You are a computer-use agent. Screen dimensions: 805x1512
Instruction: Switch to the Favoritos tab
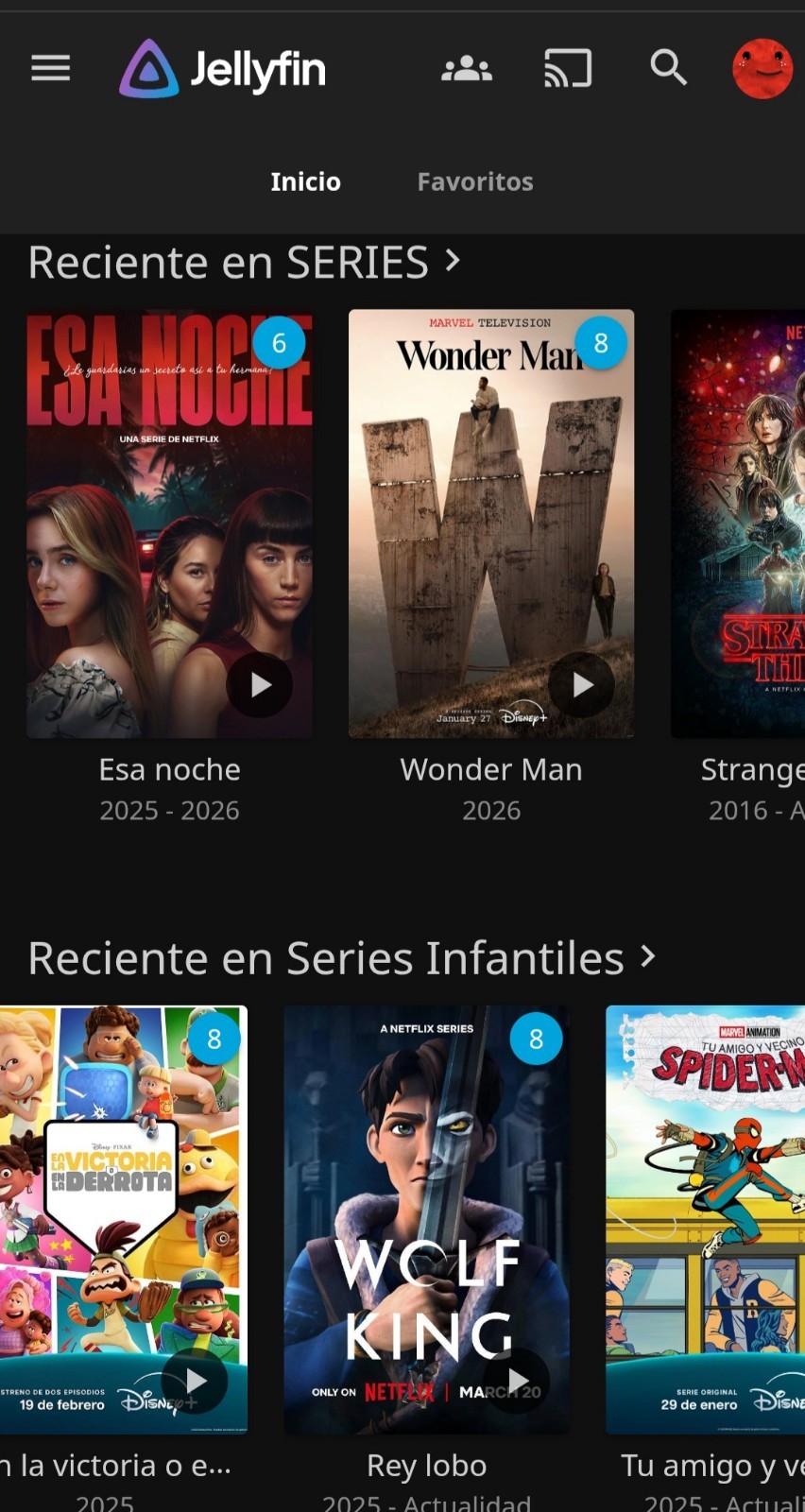coord(475,181)
